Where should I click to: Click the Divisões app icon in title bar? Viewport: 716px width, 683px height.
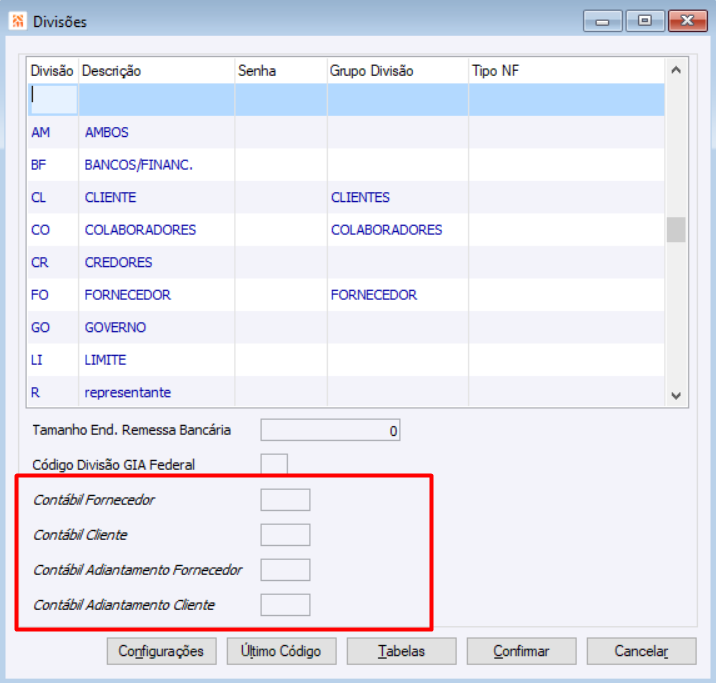[x=18, y=21]
